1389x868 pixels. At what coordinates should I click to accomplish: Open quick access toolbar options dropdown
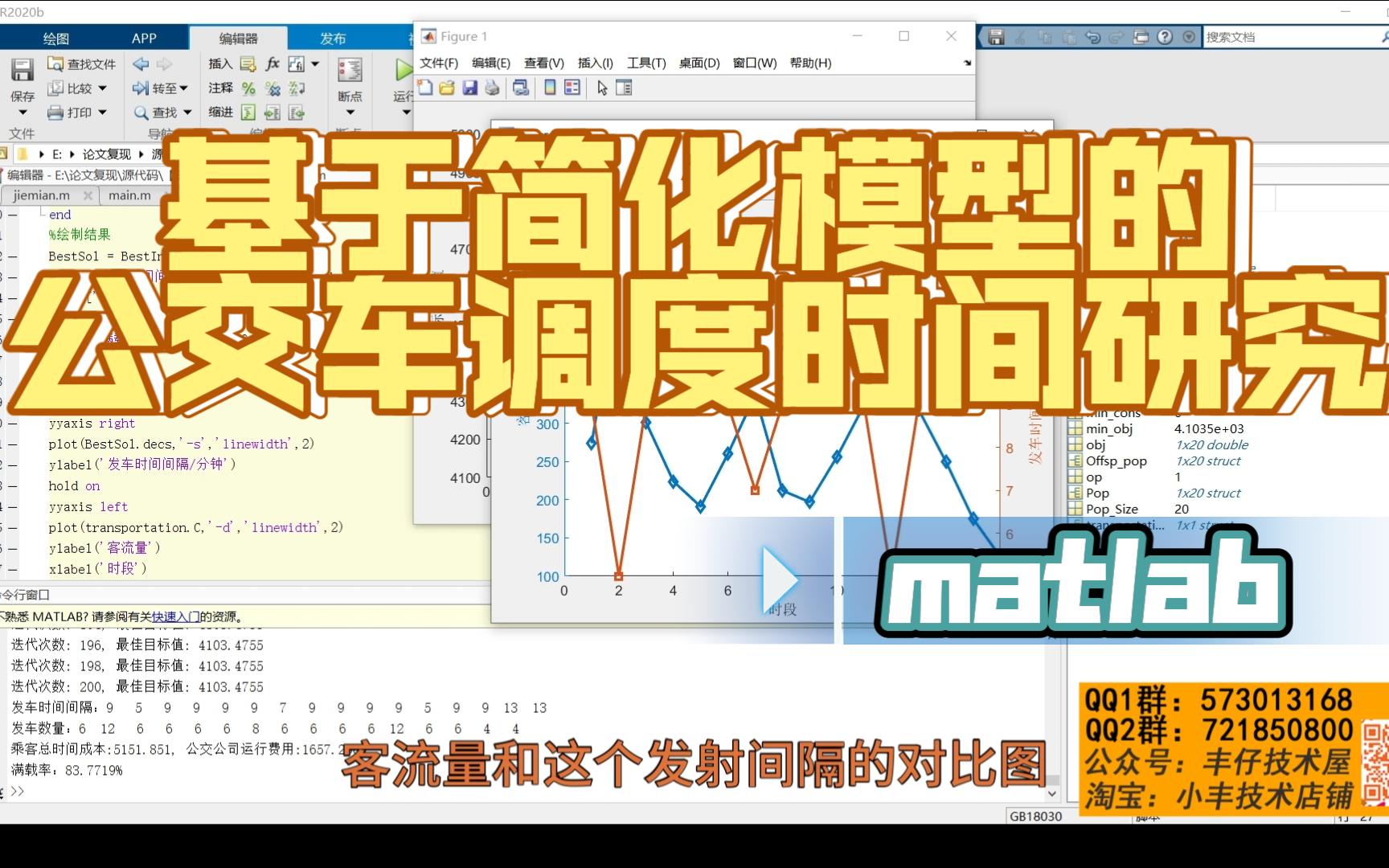(1190, 37)
